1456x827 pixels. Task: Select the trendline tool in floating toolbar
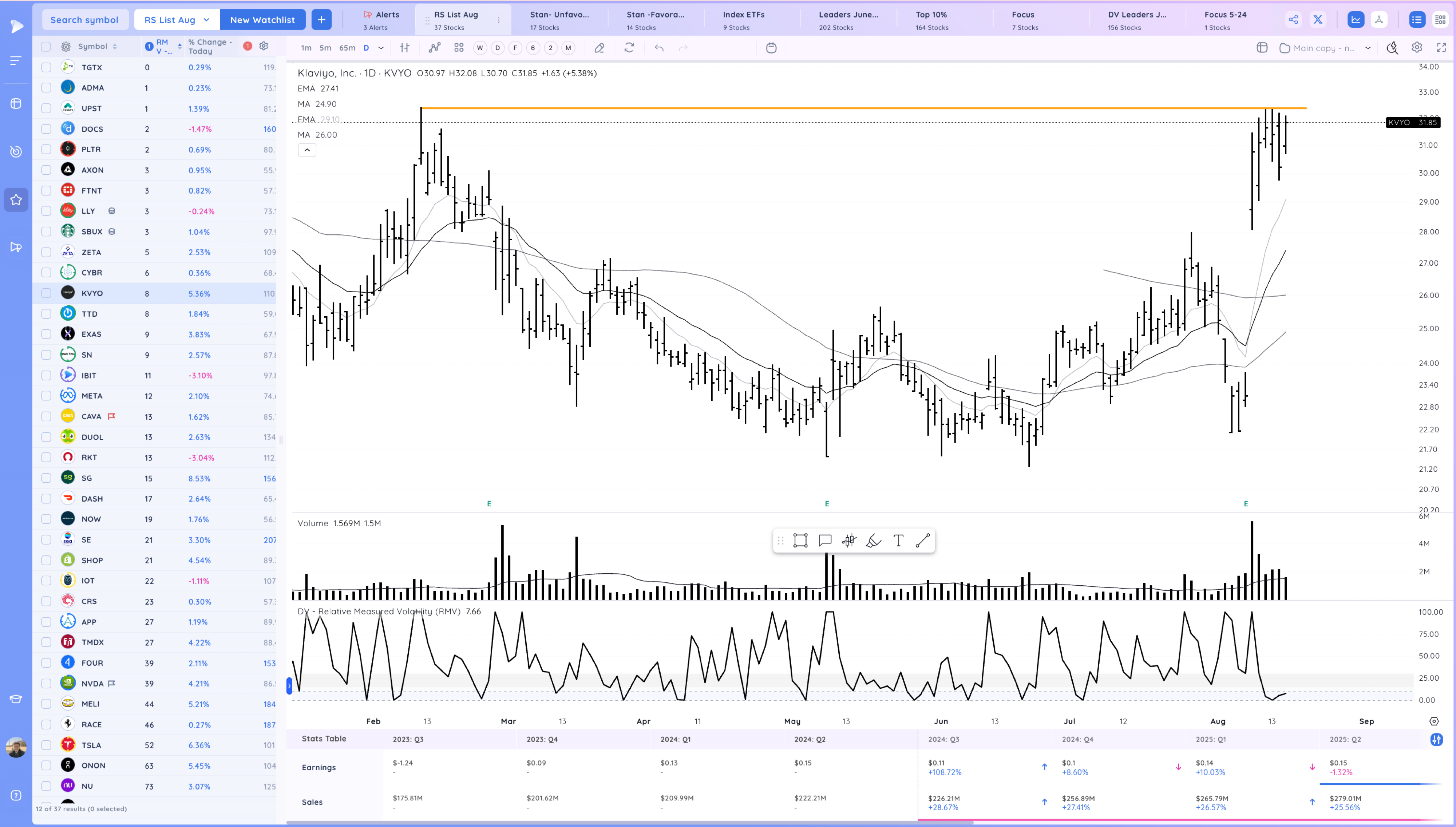pos(922,540)
